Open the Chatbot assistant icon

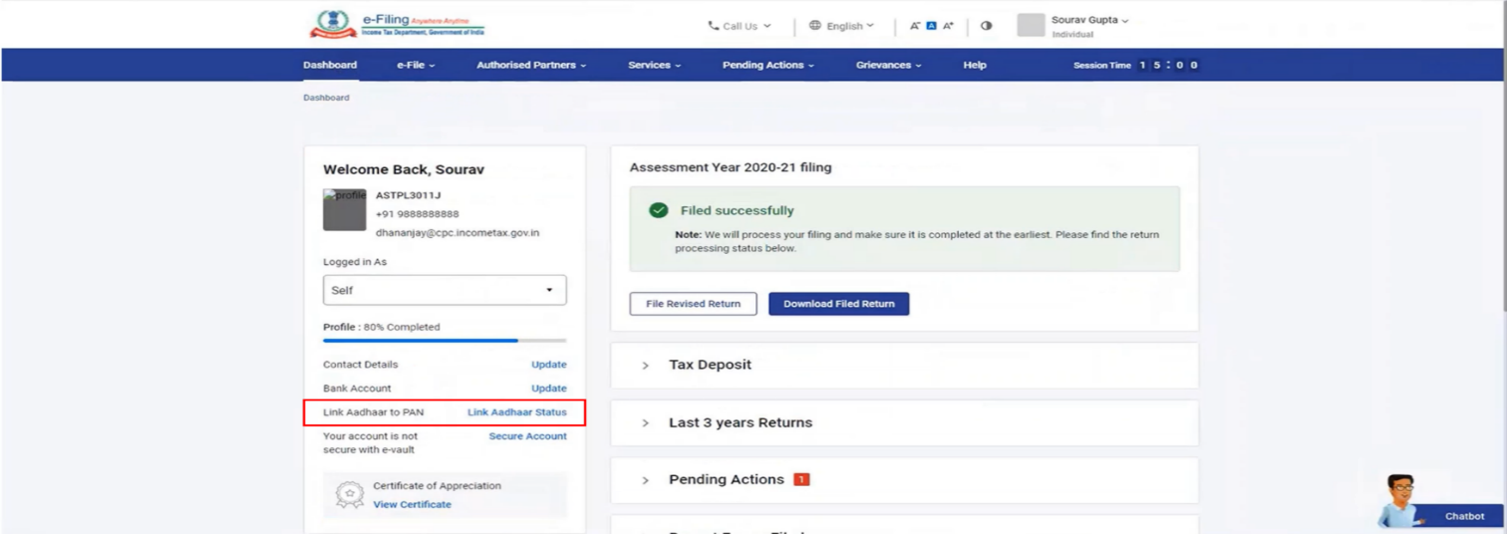(x=1400, y=500)
